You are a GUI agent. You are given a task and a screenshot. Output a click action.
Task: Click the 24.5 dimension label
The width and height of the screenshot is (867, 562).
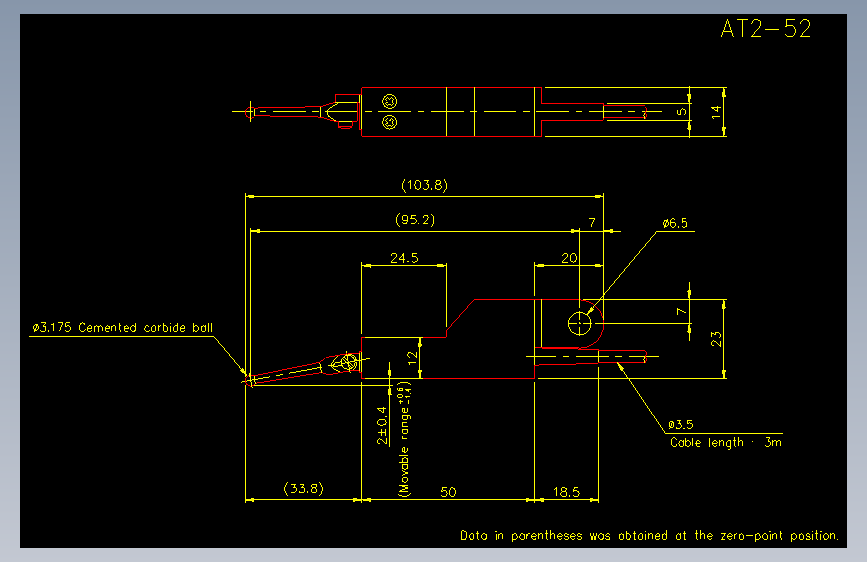404,258
